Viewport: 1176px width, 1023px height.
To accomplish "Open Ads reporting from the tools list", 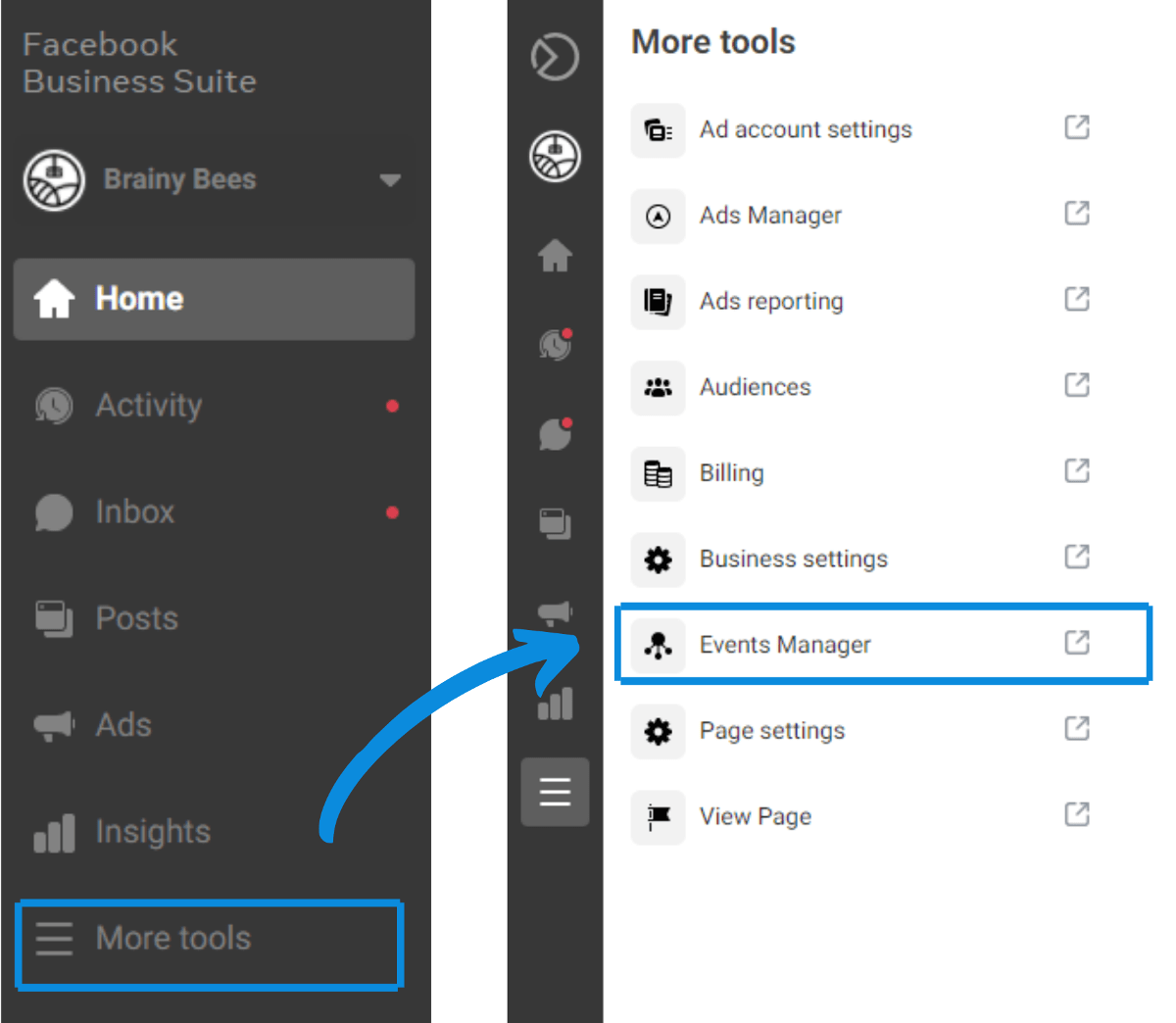I will (770, 302).
